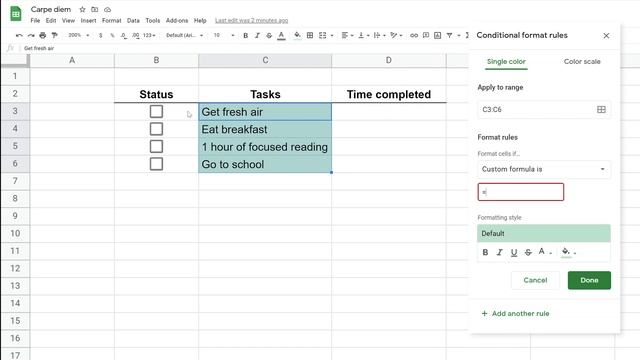
Task: Select the Single color tab
Action: (506, 62)
